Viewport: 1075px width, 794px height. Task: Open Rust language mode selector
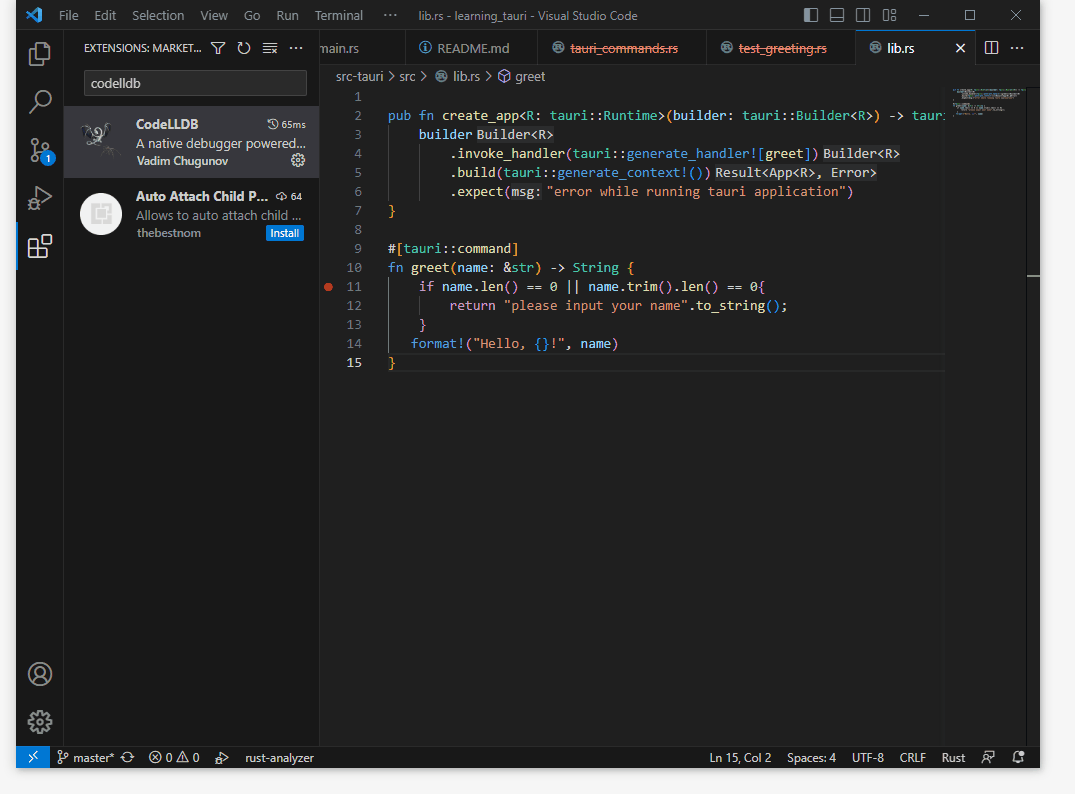click(x=953, y=758)
